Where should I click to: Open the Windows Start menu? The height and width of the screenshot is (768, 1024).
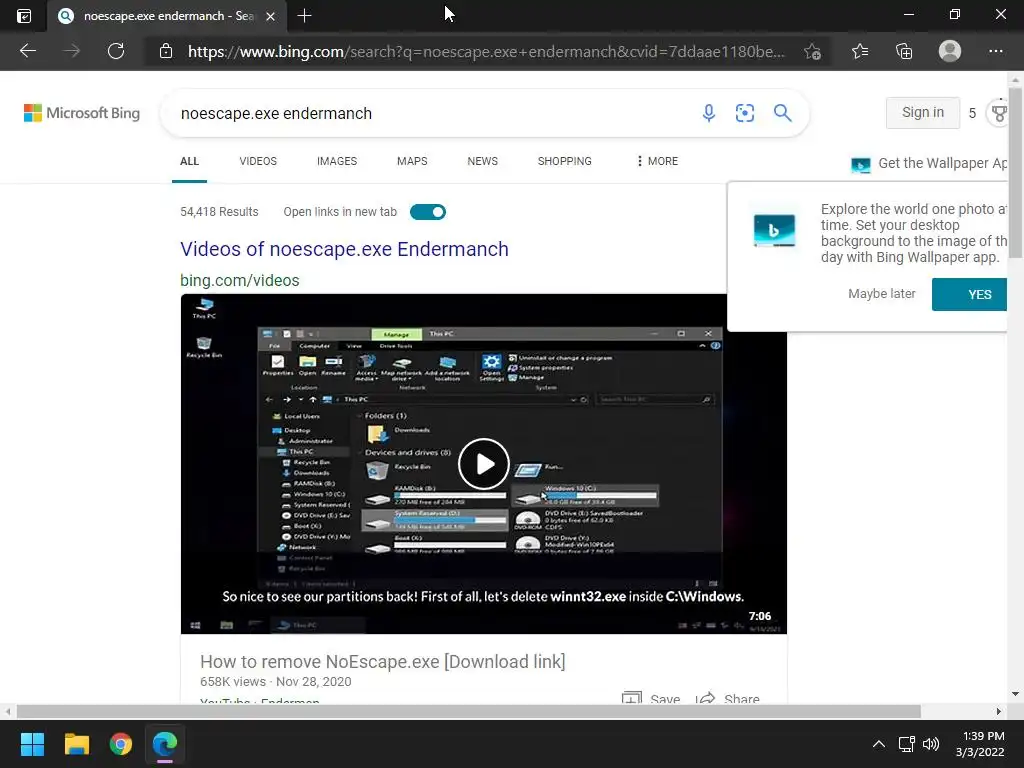[32, 744]
